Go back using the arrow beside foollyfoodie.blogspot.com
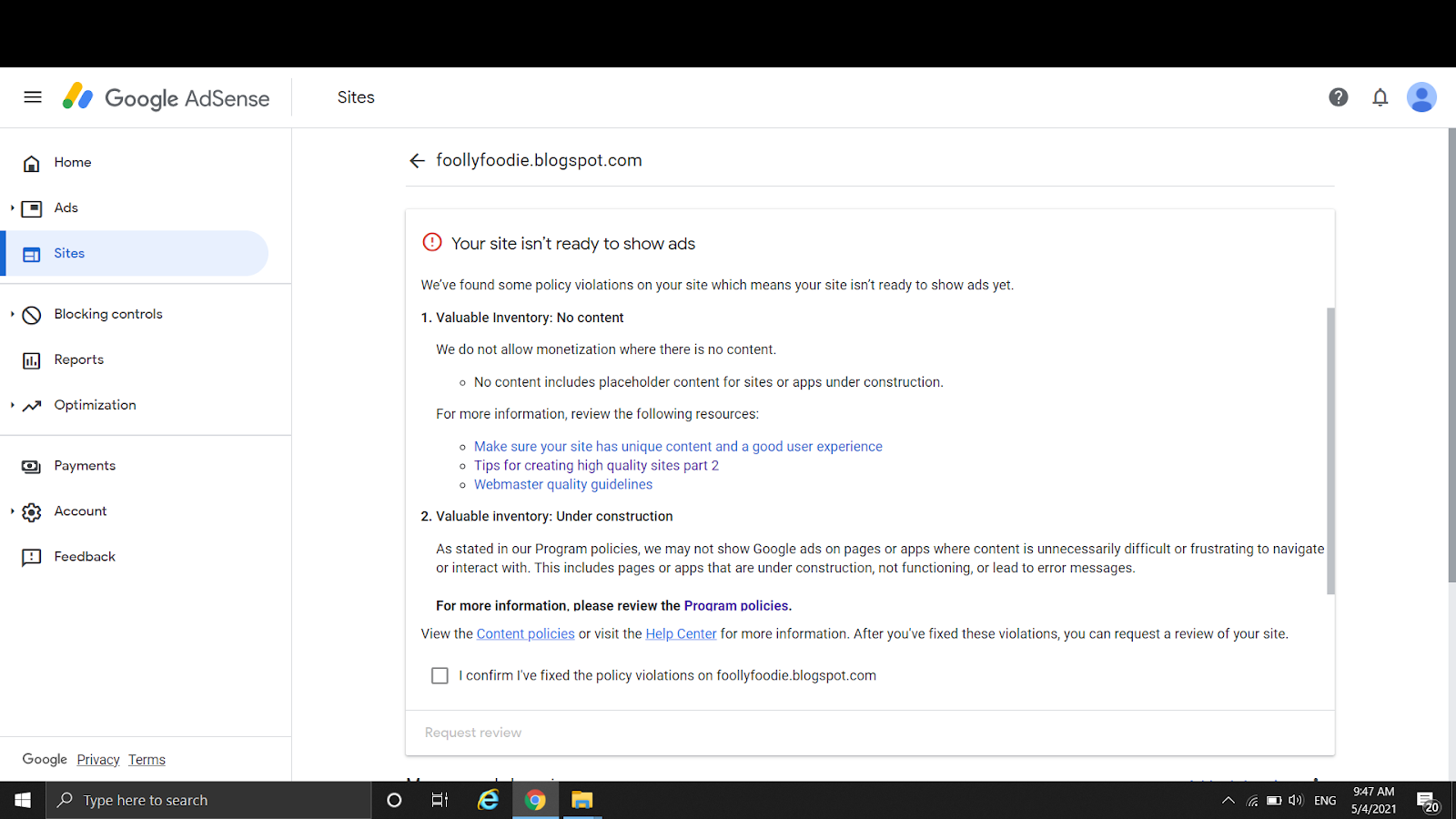Viewport: 1456px width, 819px height. (417, 161)
